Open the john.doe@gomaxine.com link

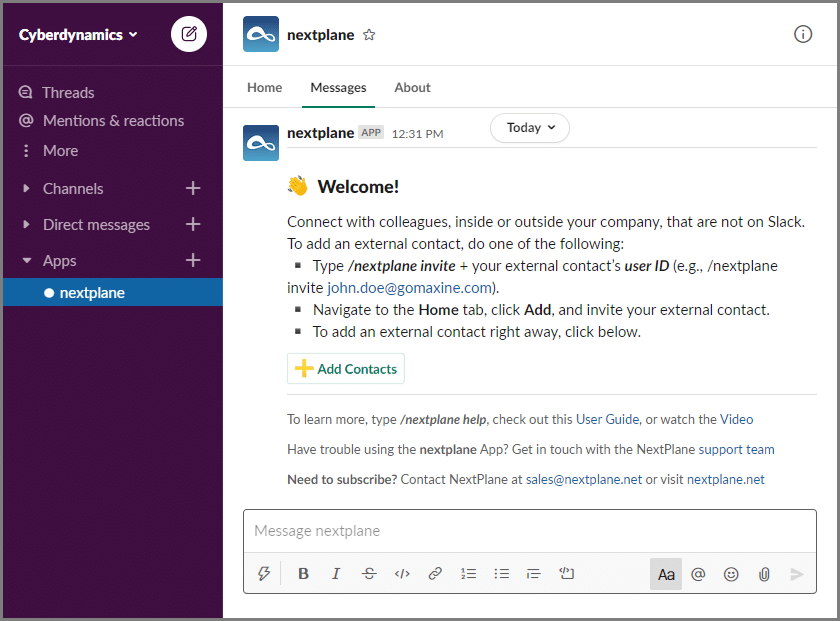click(410, 288)
